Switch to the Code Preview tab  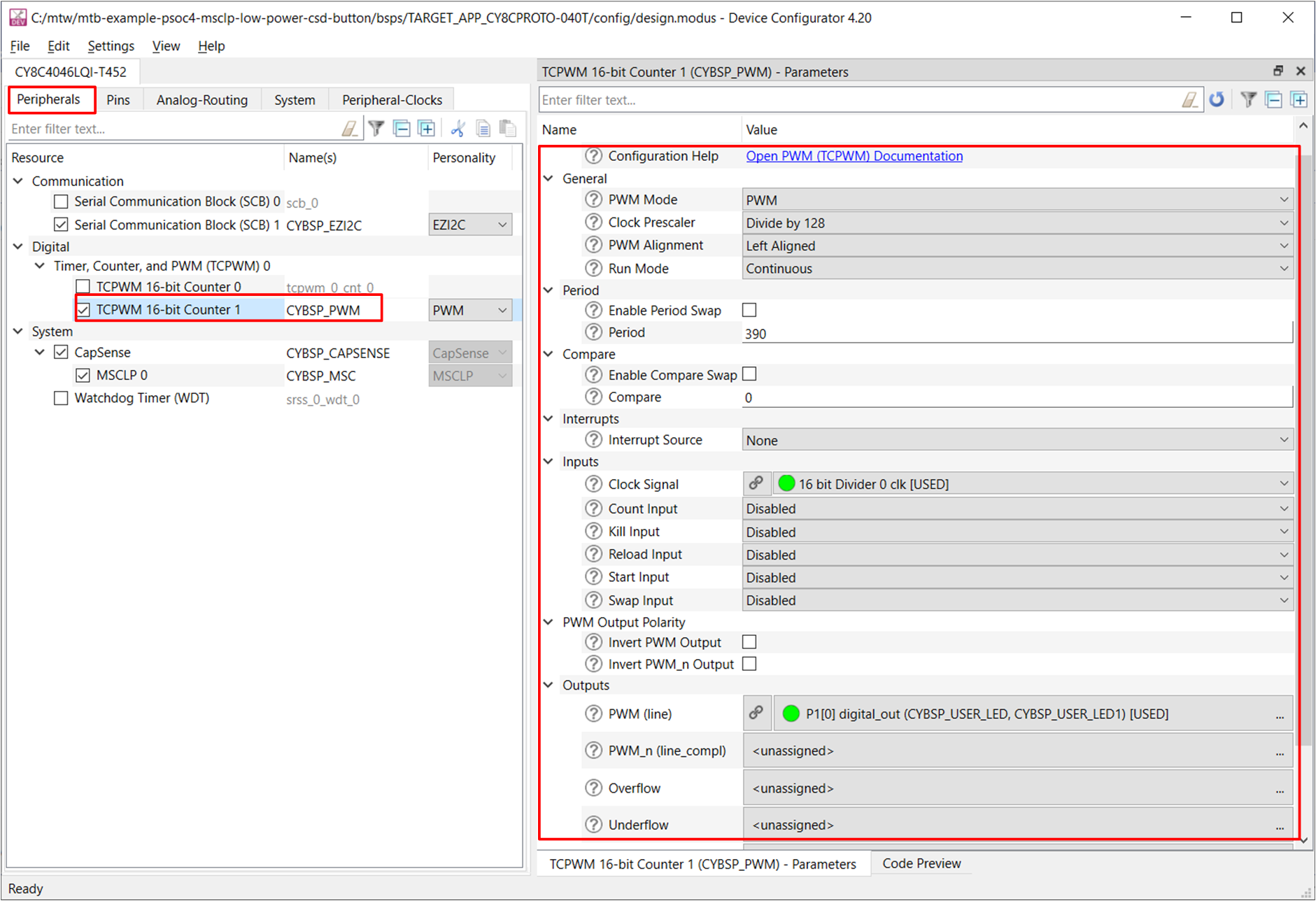(x=921, y=864)
